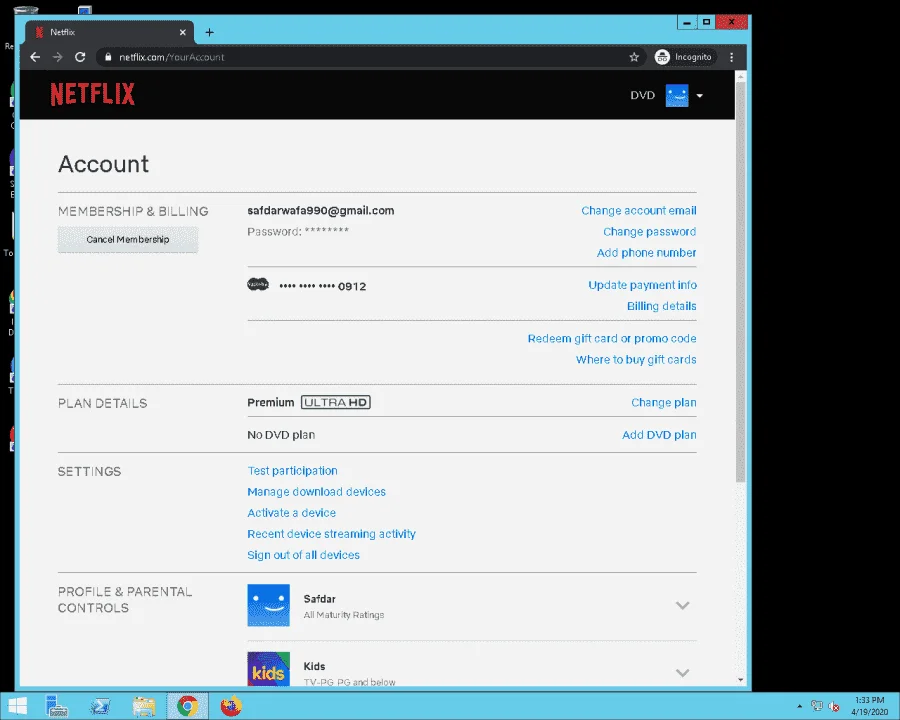The width and height of the screenshot is (900, 720).
Task: Open new browser tab
Action: tap(210, 32)
